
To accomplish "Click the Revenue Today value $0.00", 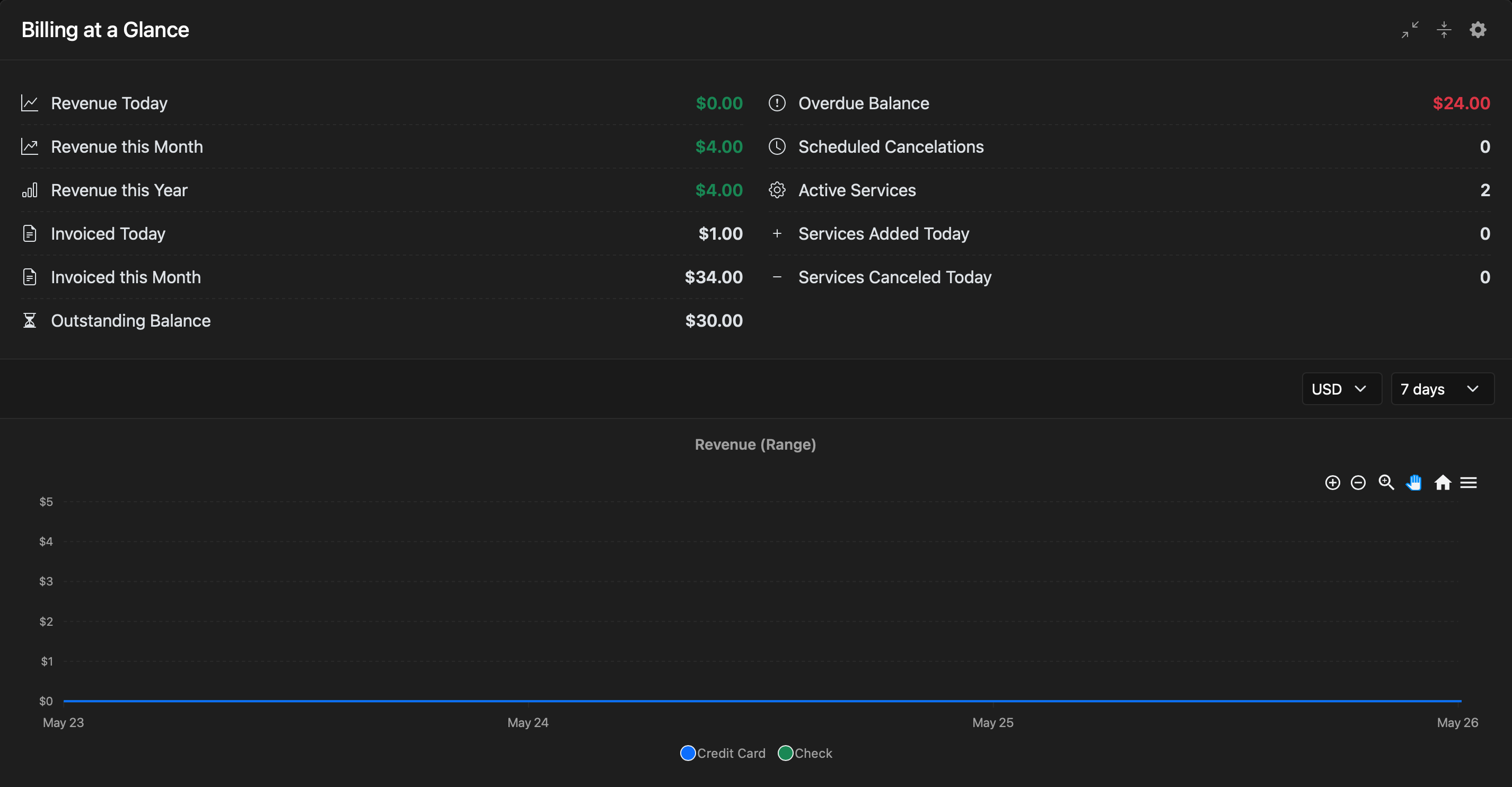I will 719,103.
